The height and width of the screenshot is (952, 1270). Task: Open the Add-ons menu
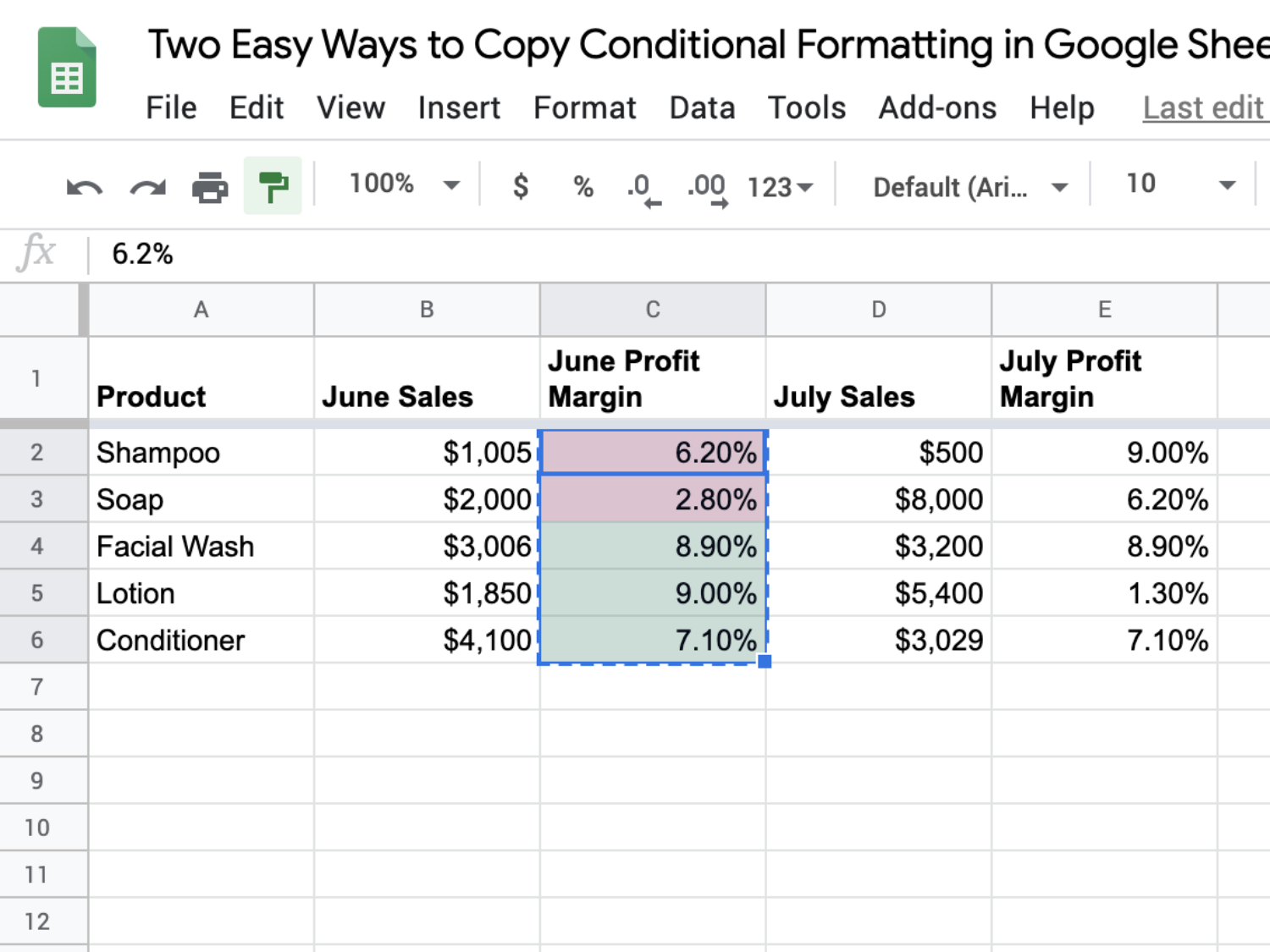coord(937,108)
